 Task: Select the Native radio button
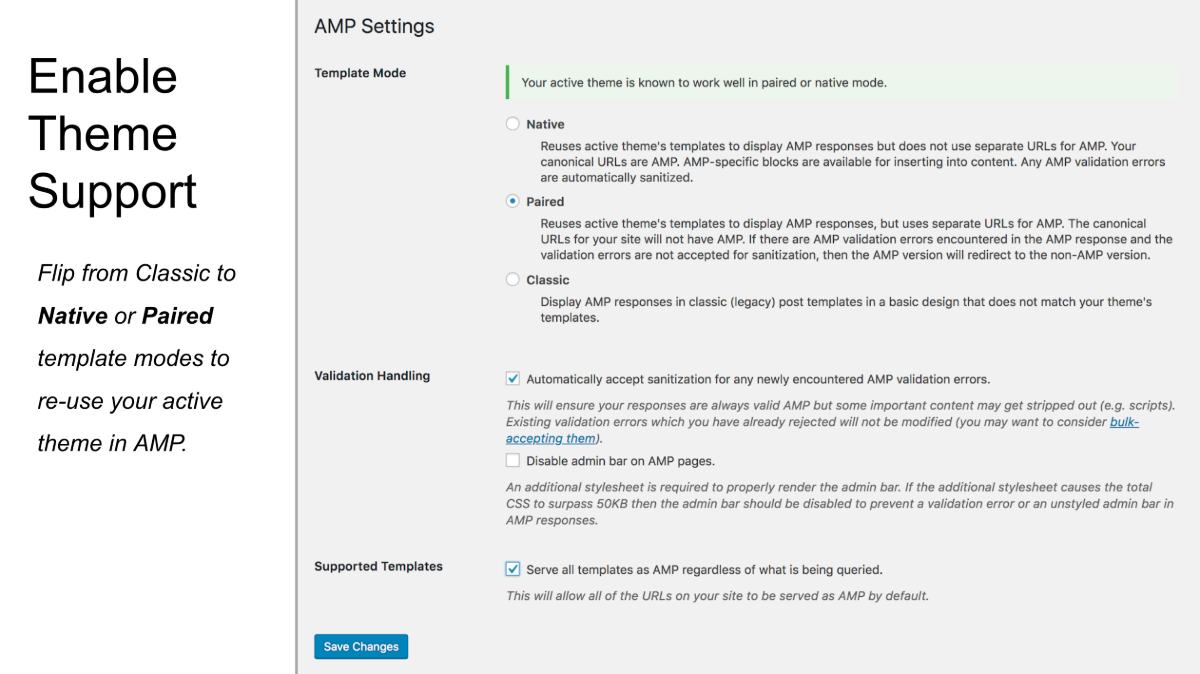click(513, 124)
